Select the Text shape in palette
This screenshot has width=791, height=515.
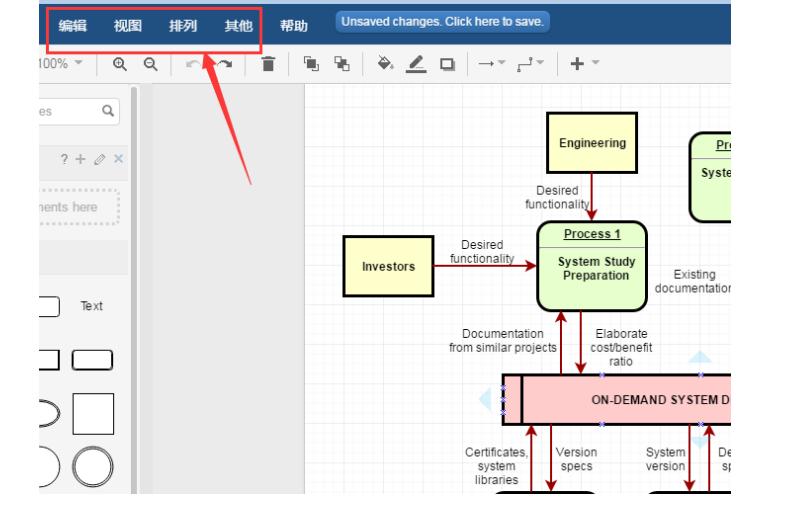(x=92, y=306)
